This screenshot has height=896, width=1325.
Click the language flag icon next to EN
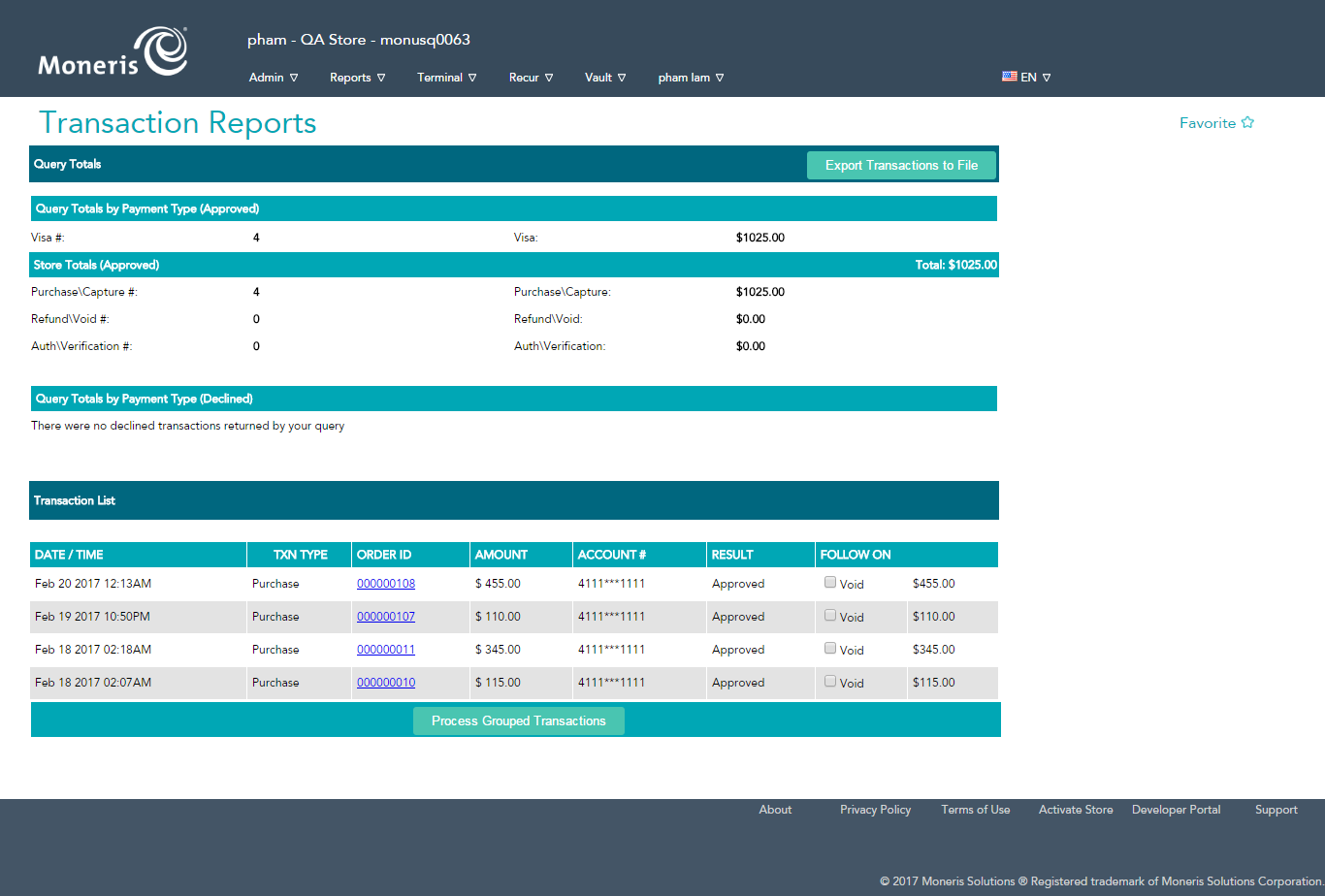[x=1009, y=76]
